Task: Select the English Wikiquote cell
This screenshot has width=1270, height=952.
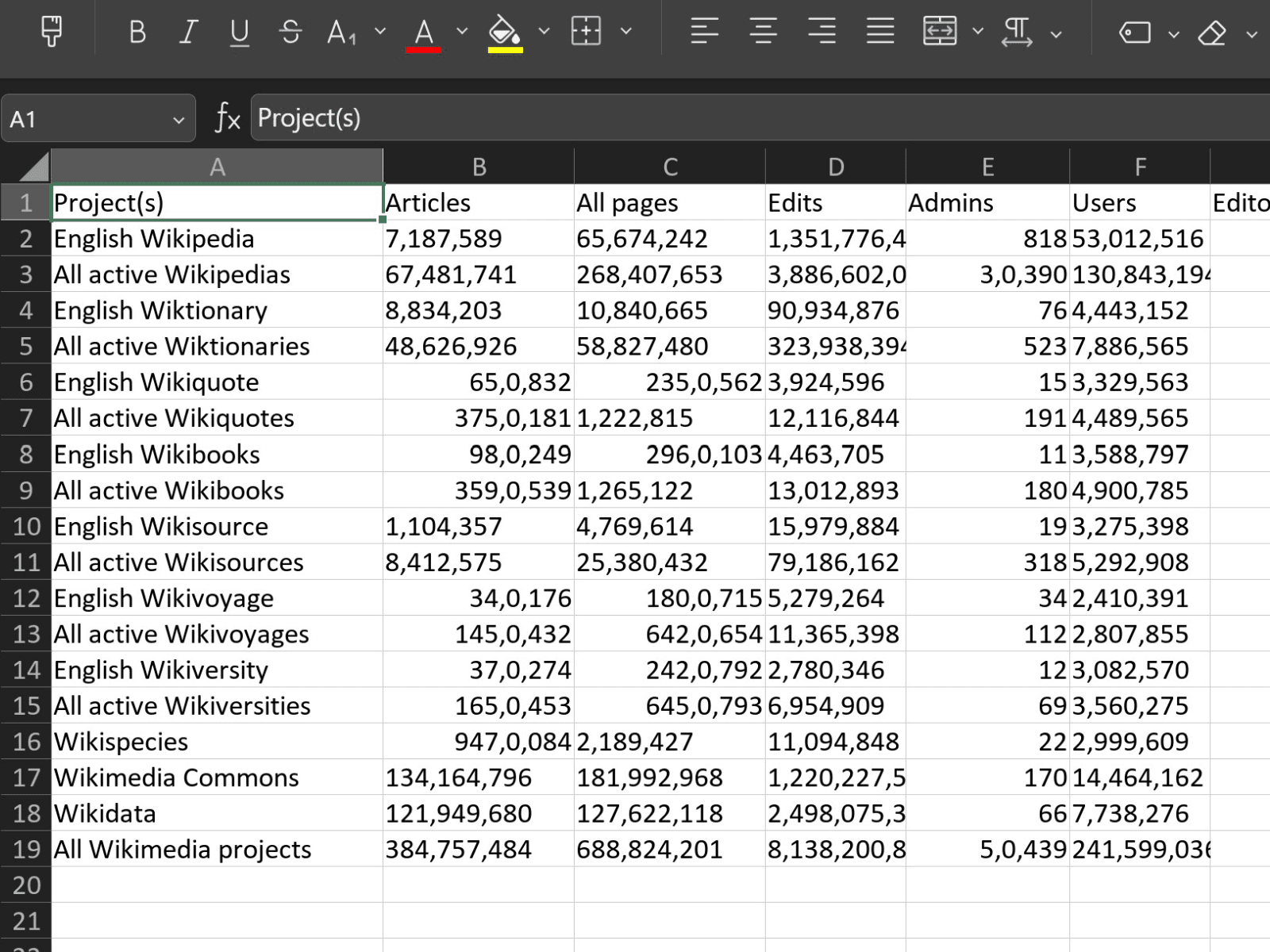Action: tap(217, 382)
